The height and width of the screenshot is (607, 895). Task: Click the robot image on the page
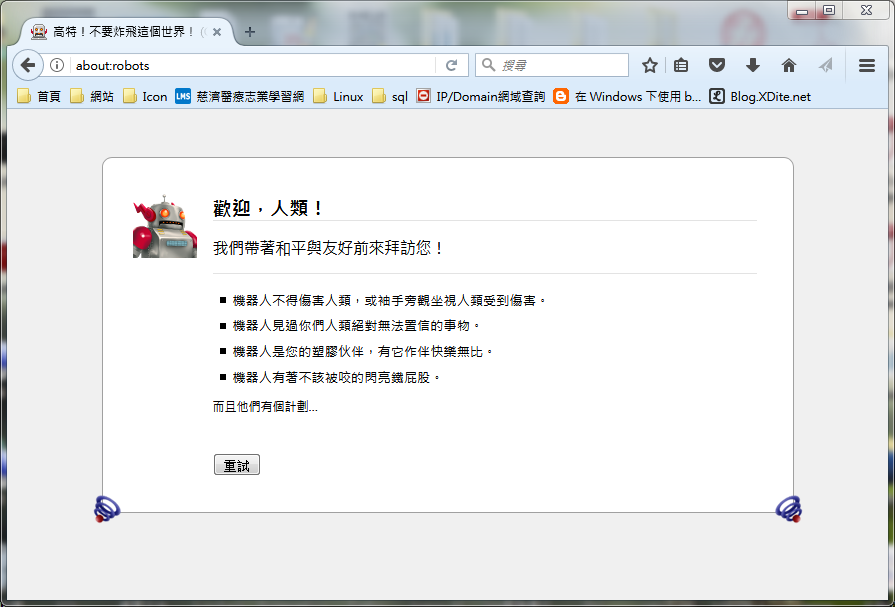coord(165,226)
